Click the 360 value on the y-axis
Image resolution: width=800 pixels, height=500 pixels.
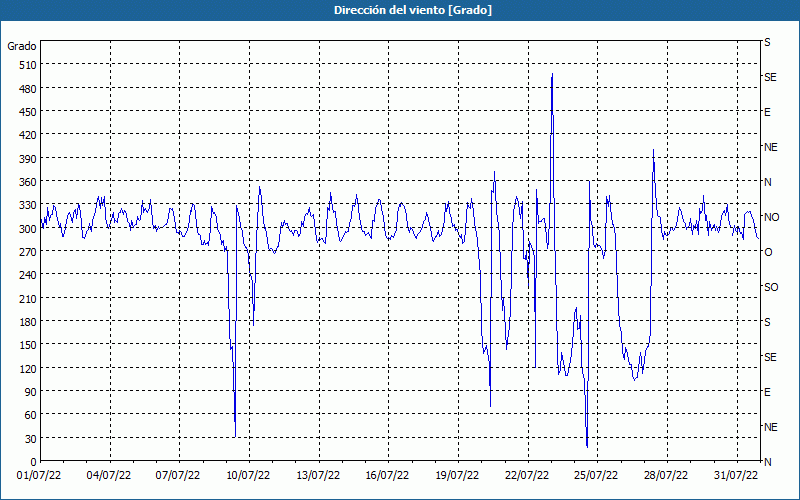point(28,182)
